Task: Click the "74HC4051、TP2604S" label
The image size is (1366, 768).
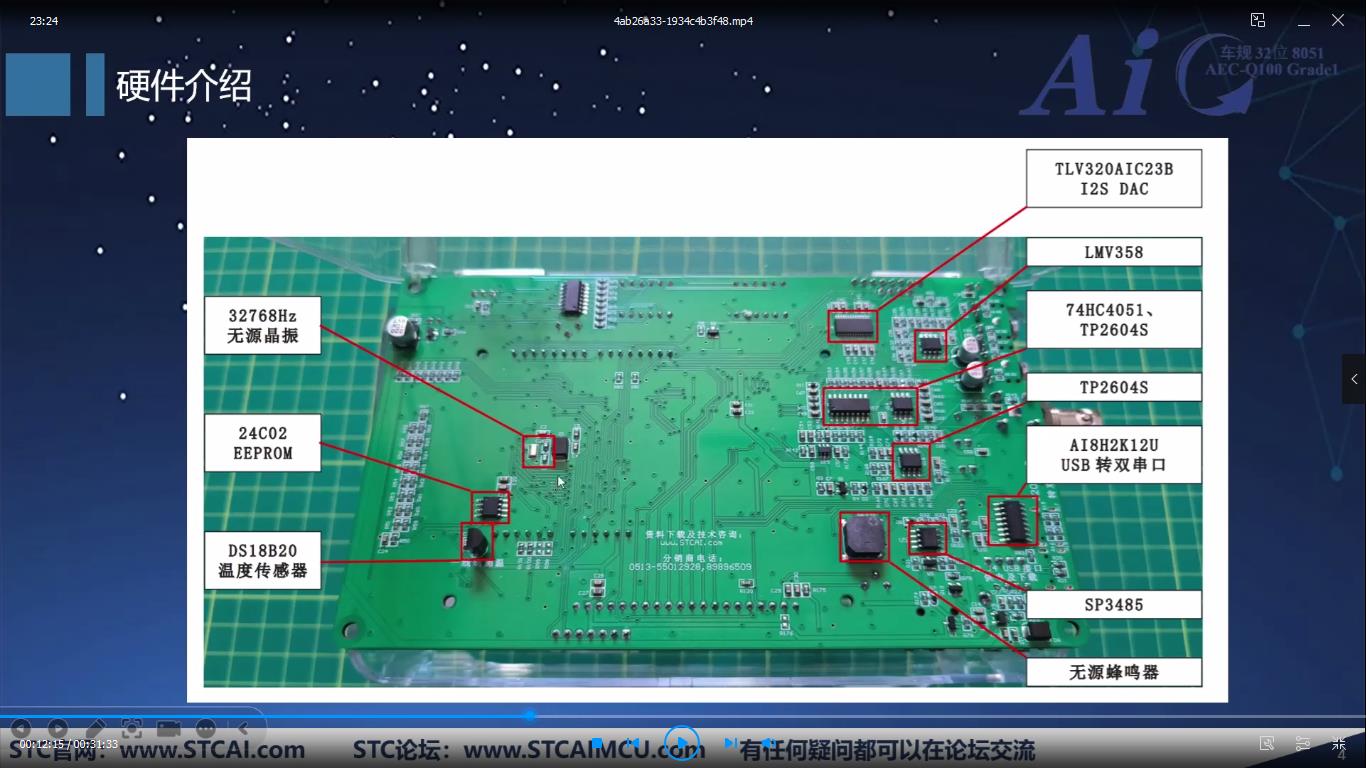Action: coord(1114,320)
